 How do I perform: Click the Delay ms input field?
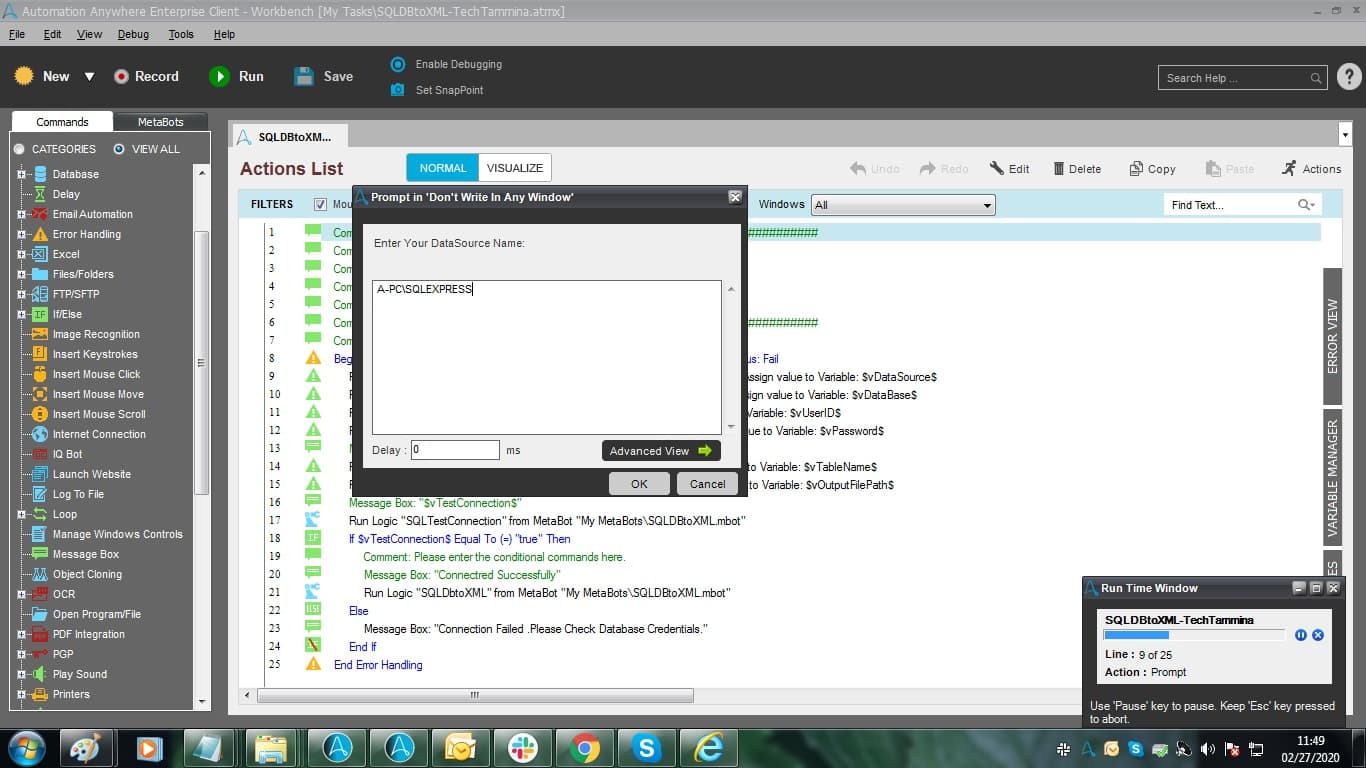[x=455, y=450]
